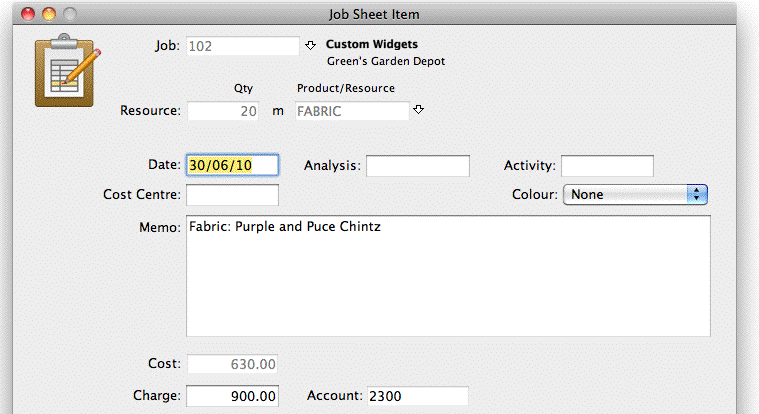Click the Account field showing 2300

(x=417, y=396)
